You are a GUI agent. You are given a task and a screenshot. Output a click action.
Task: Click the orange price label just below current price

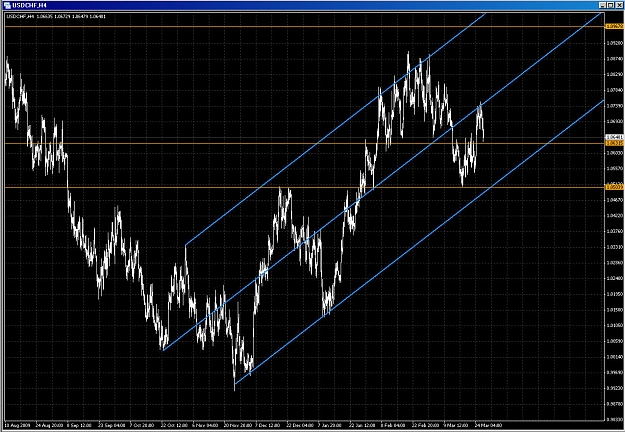pyautogui.click(x=614, y=143)
